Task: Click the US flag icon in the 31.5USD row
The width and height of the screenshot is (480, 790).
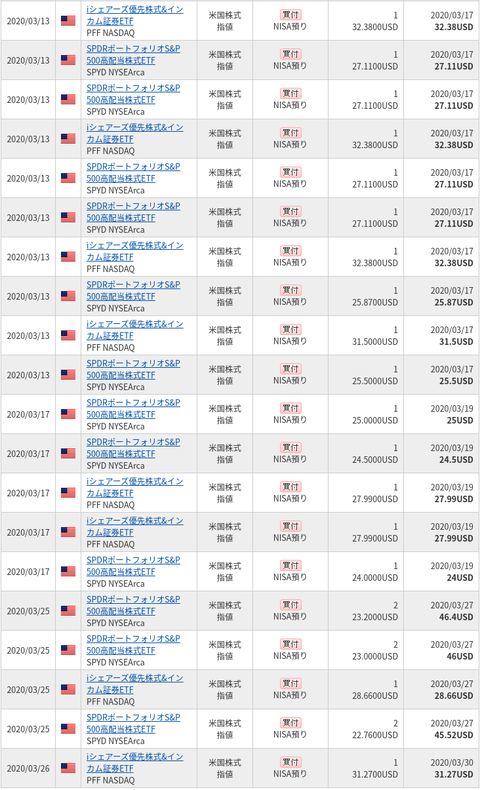Action: tap(68, 335)
